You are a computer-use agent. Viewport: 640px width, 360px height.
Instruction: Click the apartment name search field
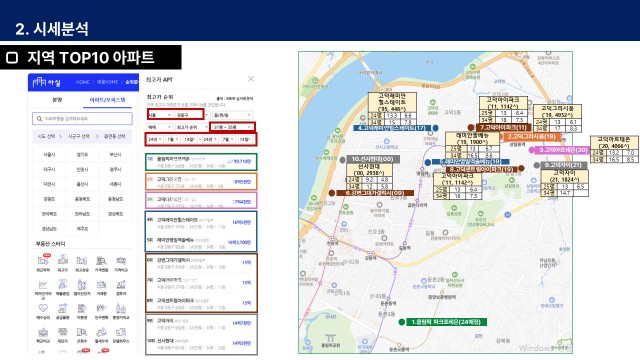pyautogui.click(x=82, y=119)
